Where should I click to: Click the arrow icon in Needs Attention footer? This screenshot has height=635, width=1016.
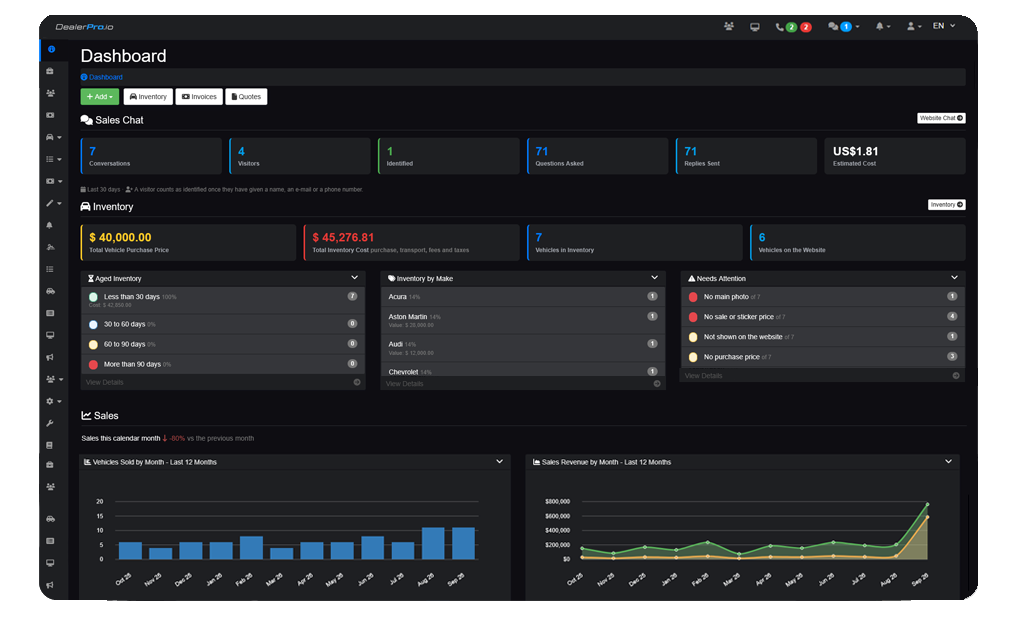pyautogui.click(x=956, y=376)
